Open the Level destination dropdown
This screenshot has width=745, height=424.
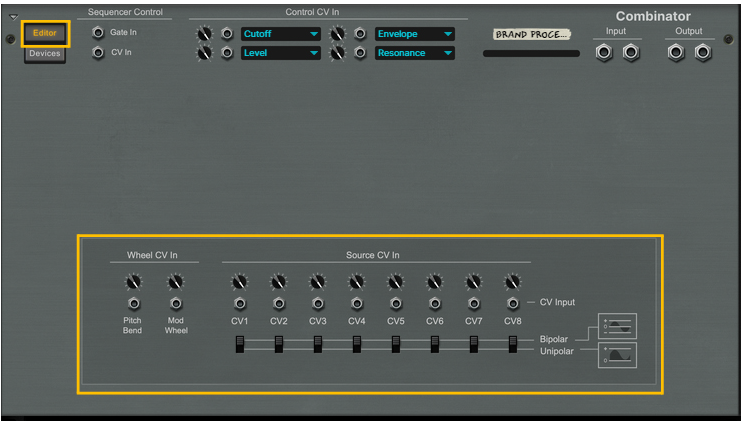coord(280,53)
